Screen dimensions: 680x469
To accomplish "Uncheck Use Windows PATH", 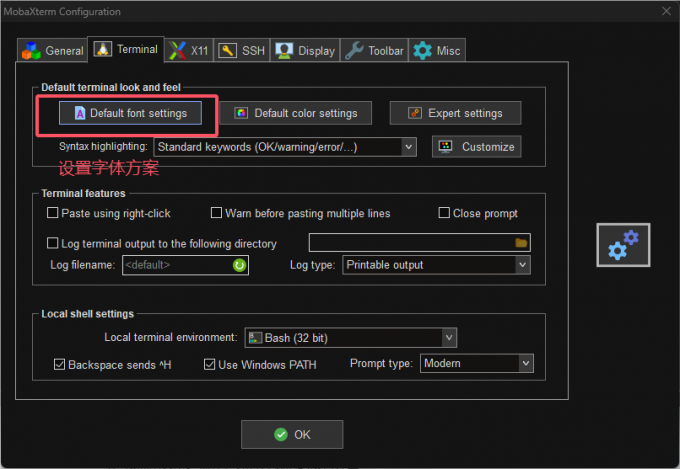I will (209, 364).
